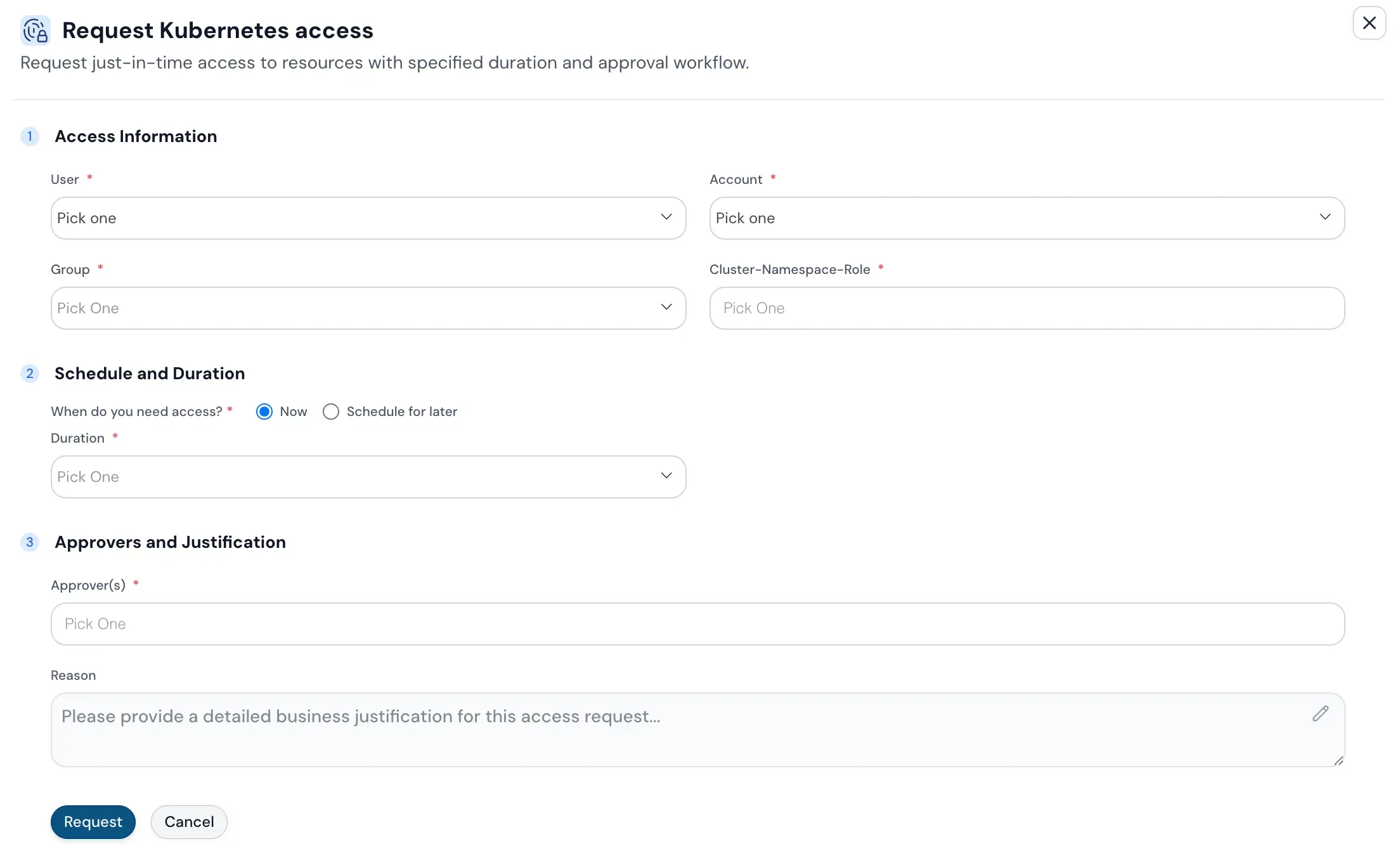Open the Account dropdown
Viewport: 1400px width, 851px height.
tap(1027, 218)
